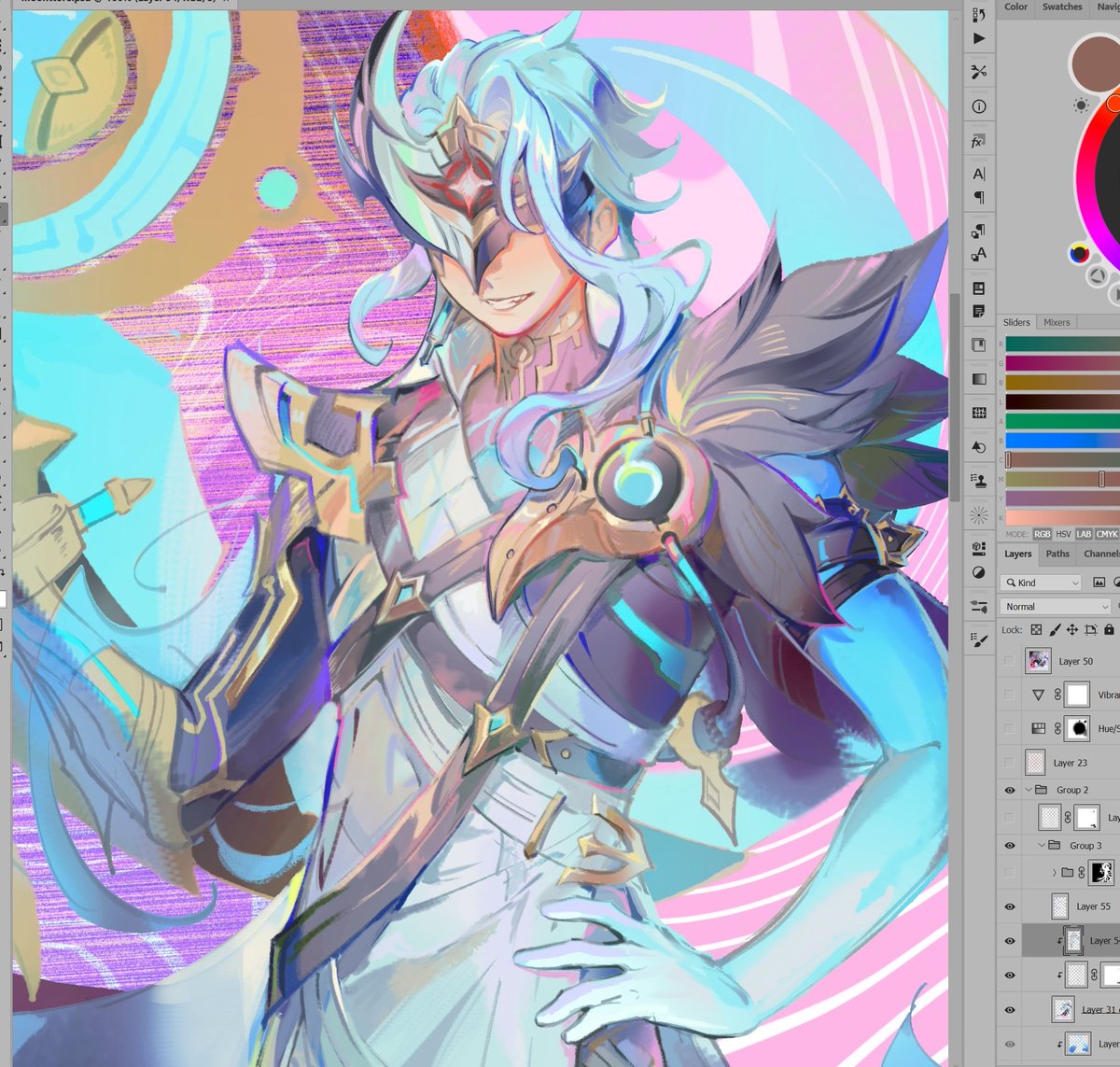This screenshot has height=1067, width=1120.
Task: Switch to the Paths tab
Action: (1057, 554)
